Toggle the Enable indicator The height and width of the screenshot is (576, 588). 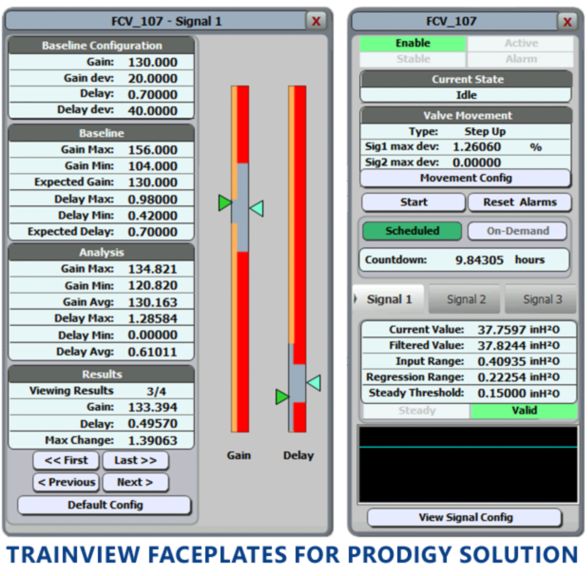click(x=413, y=43)
